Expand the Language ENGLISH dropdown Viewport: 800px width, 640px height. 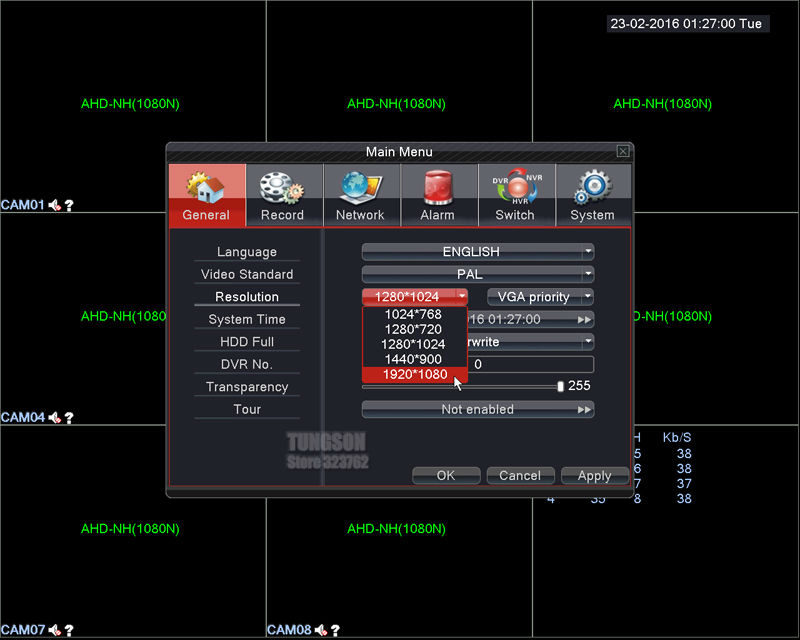point(477,252)
